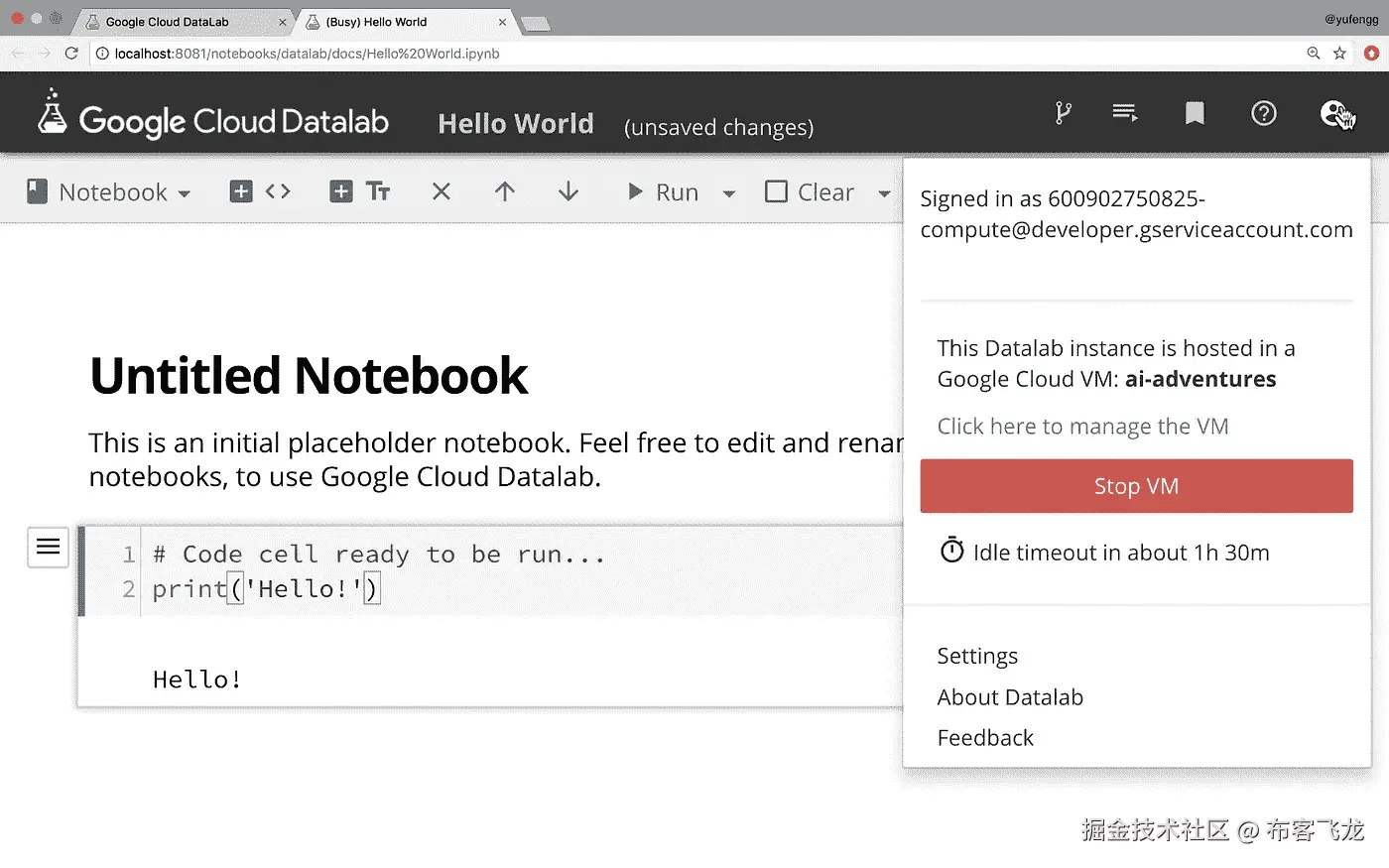Open Settings from account menu

click(977, 656)
